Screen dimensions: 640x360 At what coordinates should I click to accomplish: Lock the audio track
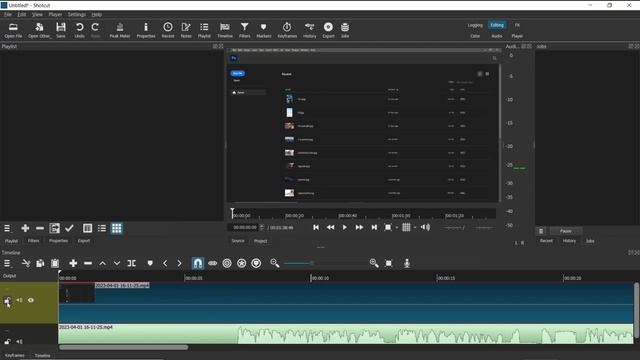7,341
